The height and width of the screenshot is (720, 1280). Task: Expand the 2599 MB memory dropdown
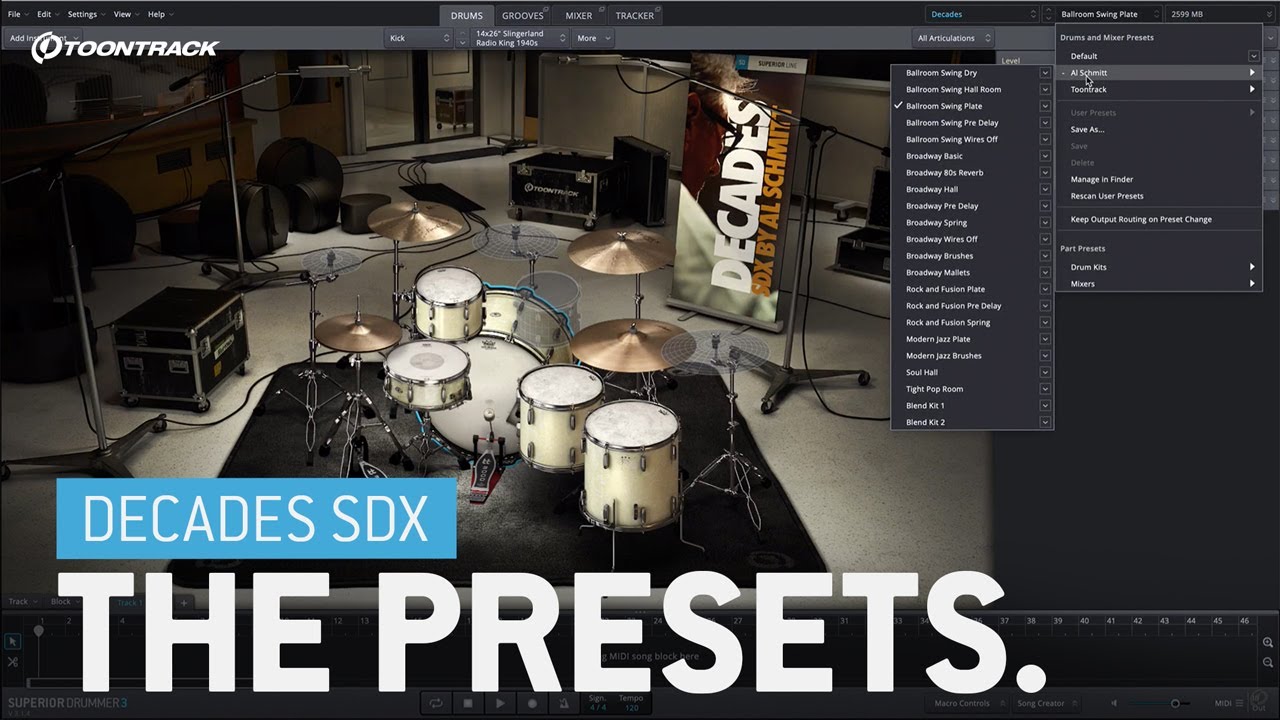click(1220, 14)
